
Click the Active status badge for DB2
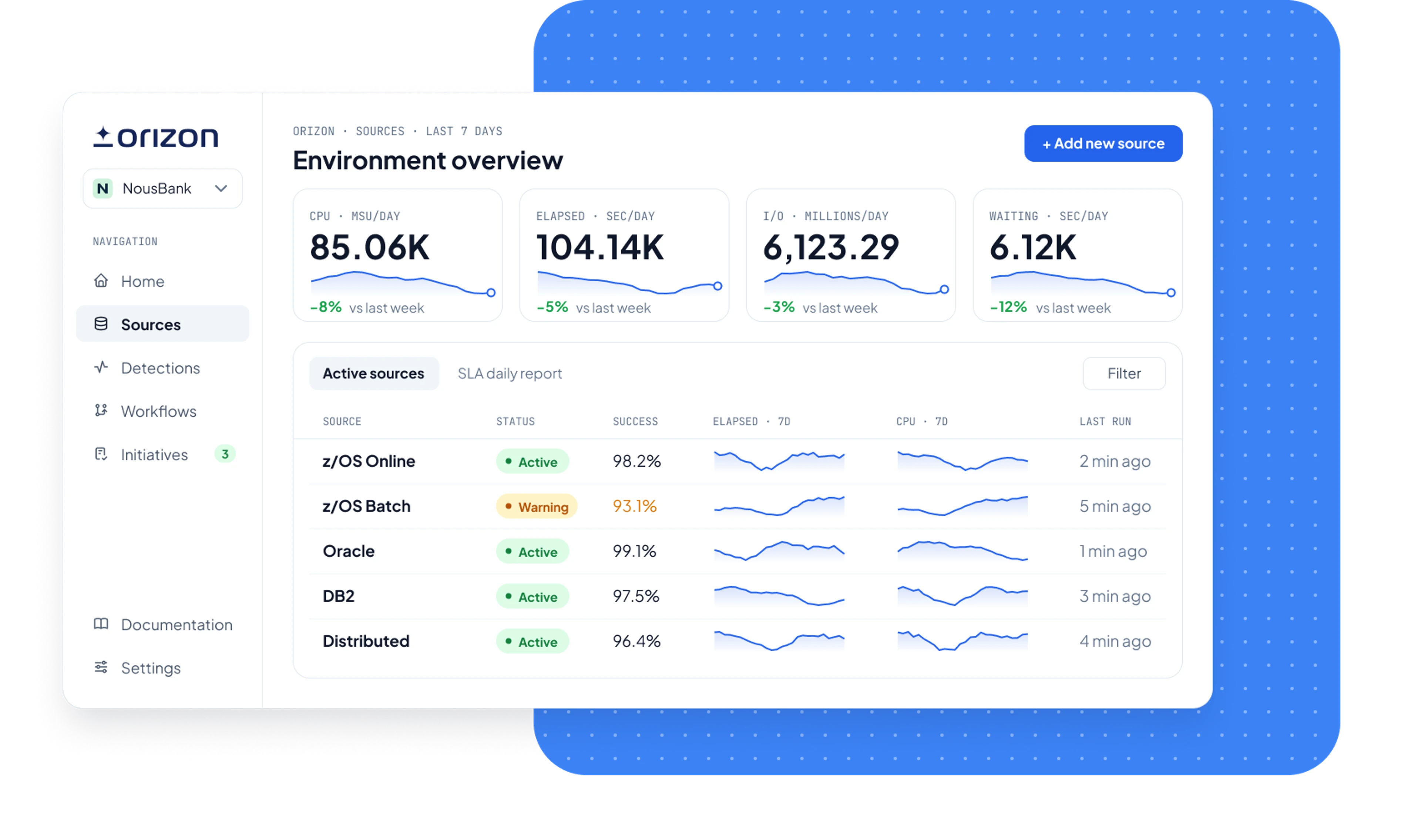[x=533, y=597]
